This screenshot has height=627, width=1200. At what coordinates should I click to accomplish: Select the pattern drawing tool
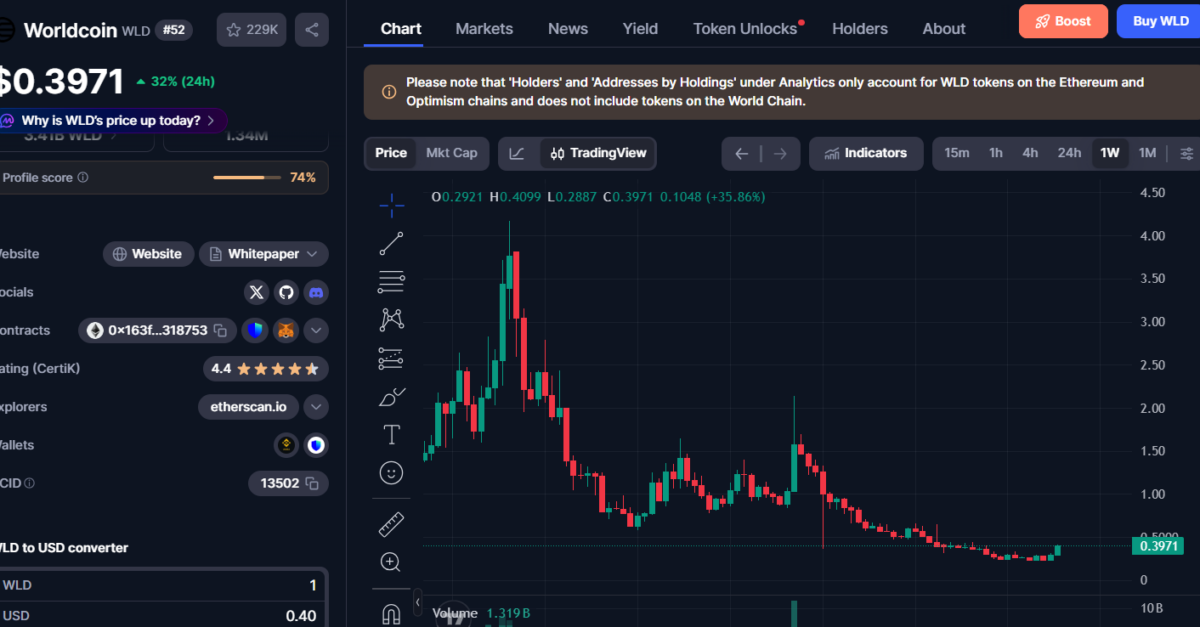[391, 319]
